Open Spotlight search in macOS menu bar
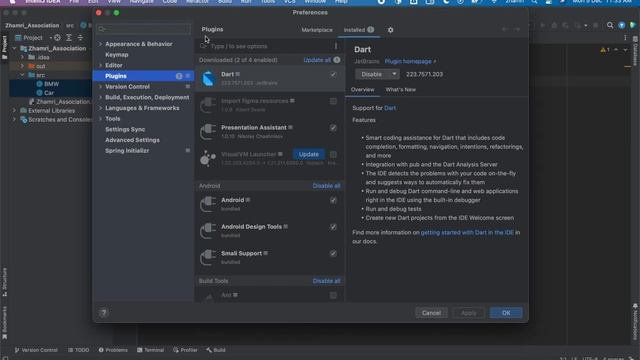The height and width of the screenshot is (360, 640). click(534, 2)
